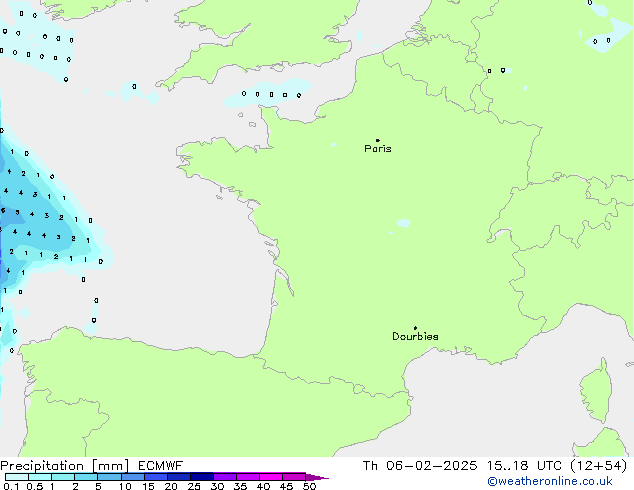Pick the 20–25 mm legend swatch
Screen dimensions: 634x490
178,477
